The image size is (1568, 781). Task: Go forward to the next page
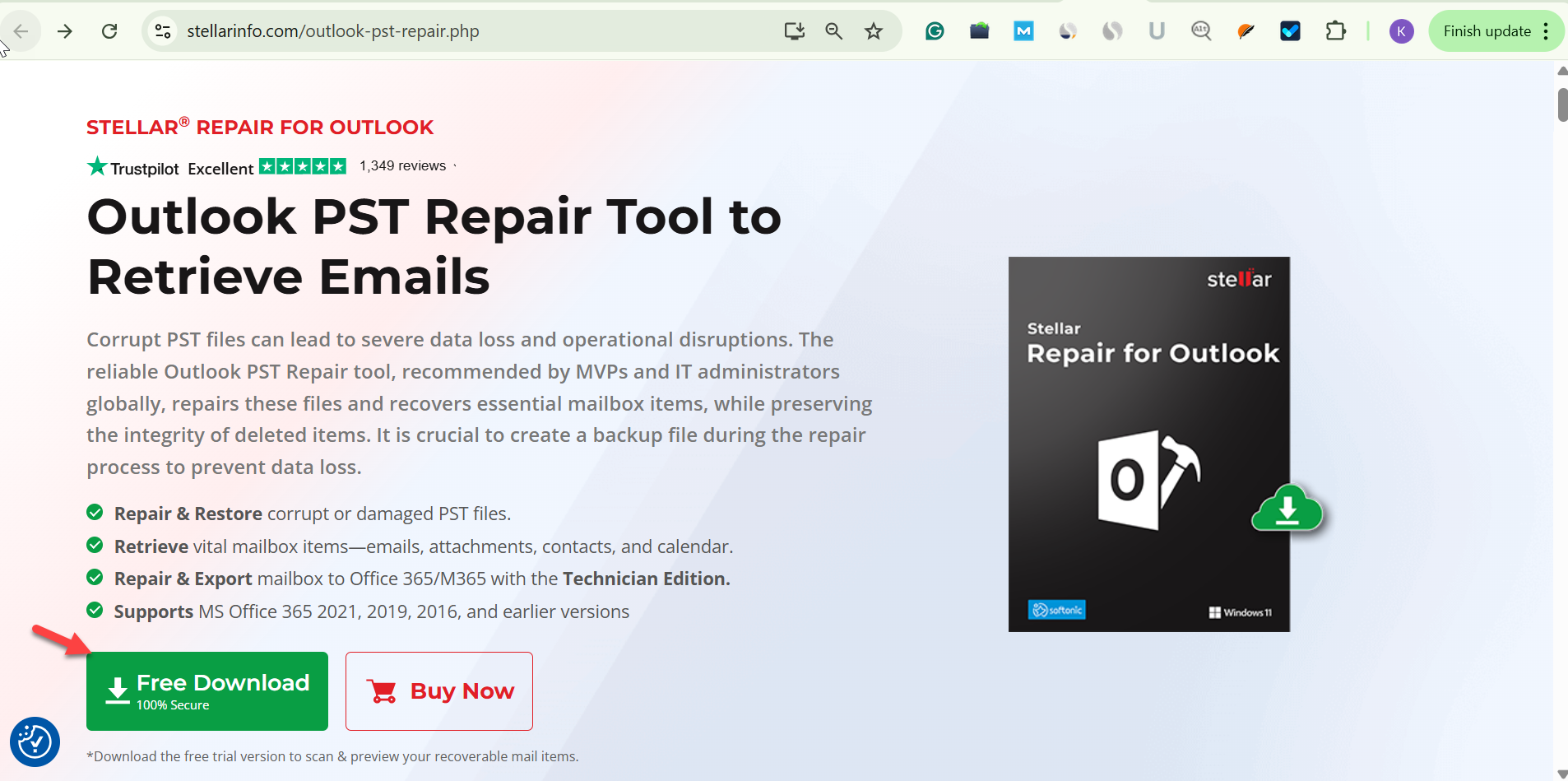pos(65,31)
